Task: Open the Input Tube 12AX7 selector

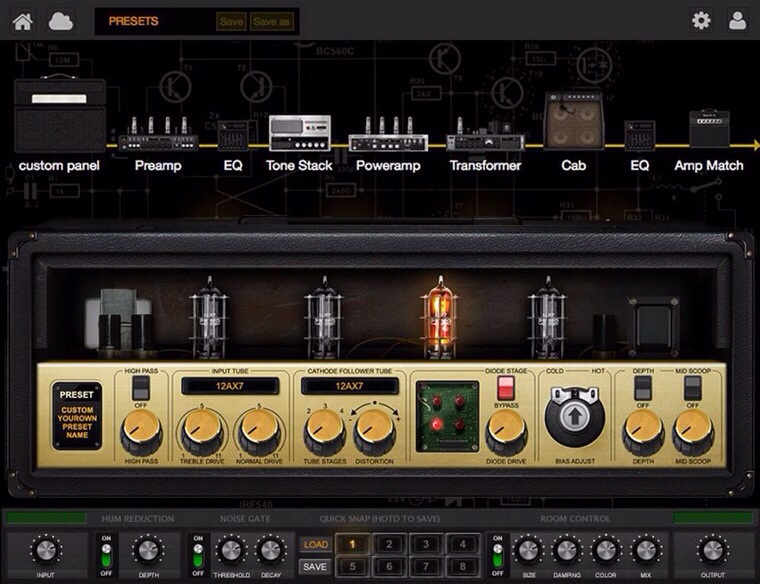Action: pos(230,386)
